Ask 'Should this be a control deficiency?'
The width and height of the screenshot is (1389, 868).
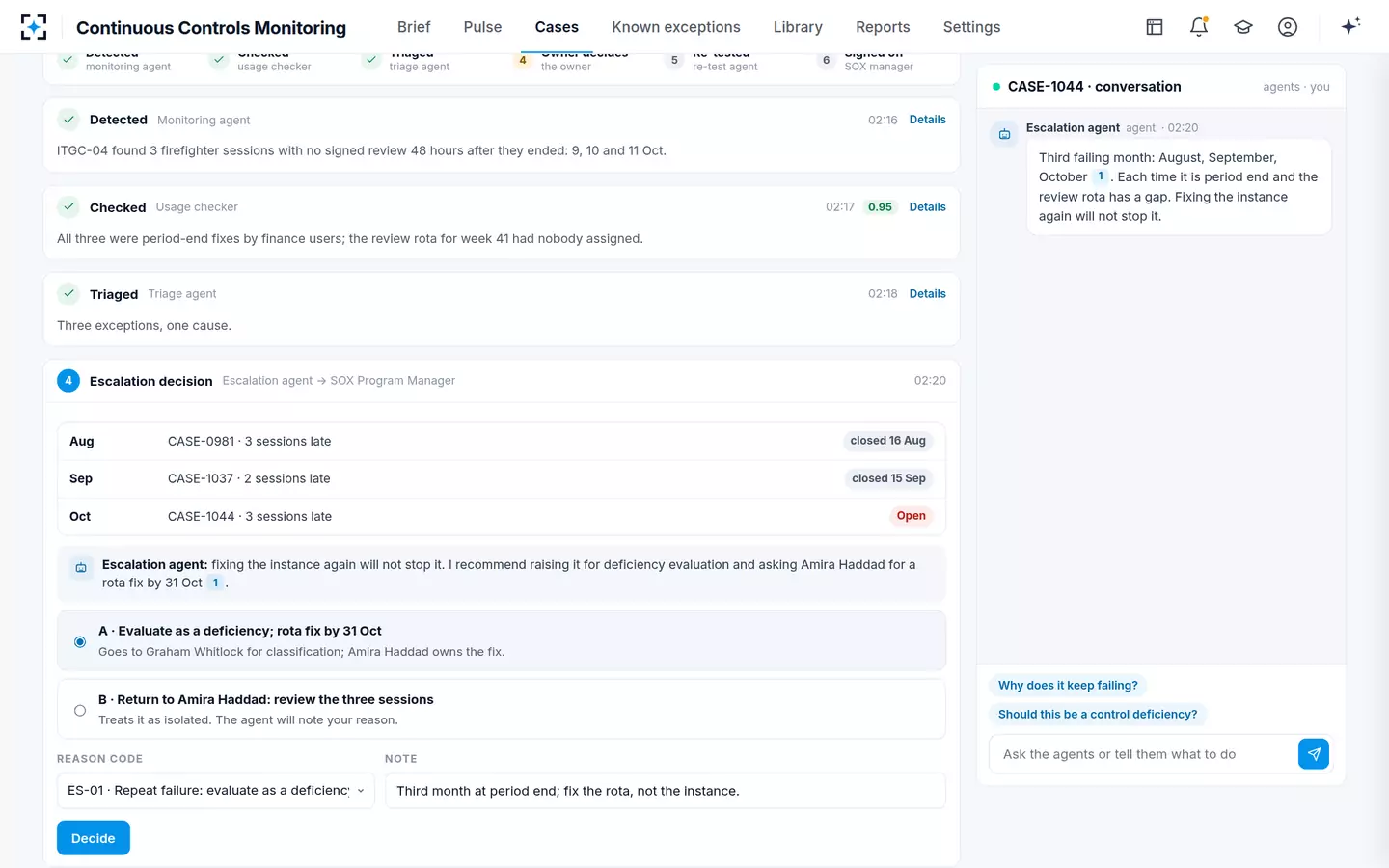(1098, 715)
